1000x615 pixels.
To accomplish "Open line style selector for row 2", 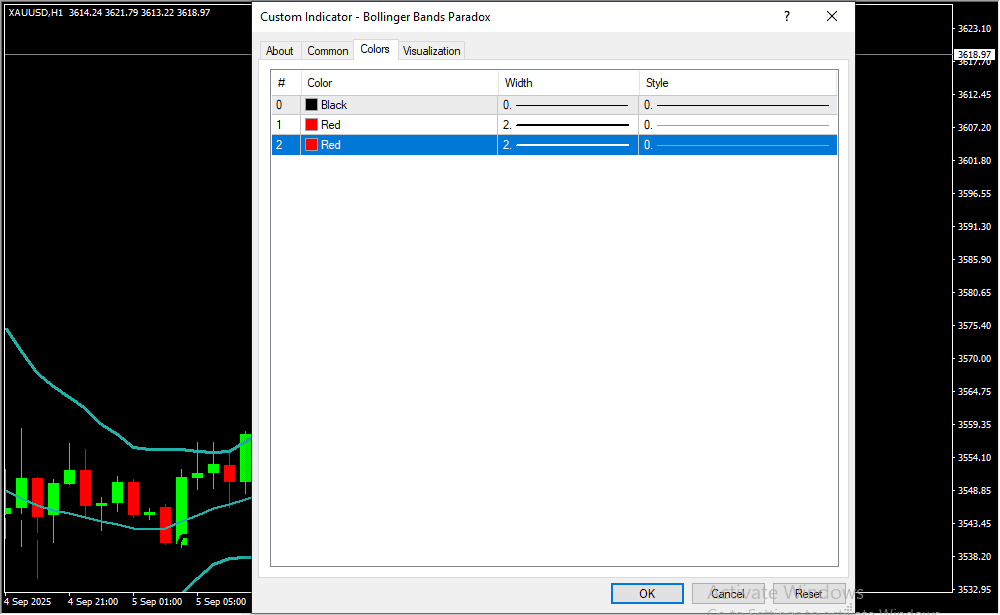I will coord(737,145).
